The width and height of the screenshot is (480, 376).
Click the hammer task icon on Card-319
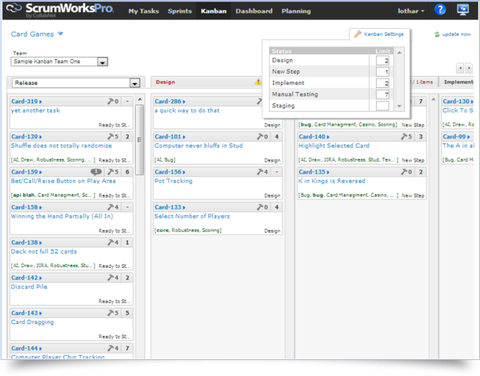[111, 101]
